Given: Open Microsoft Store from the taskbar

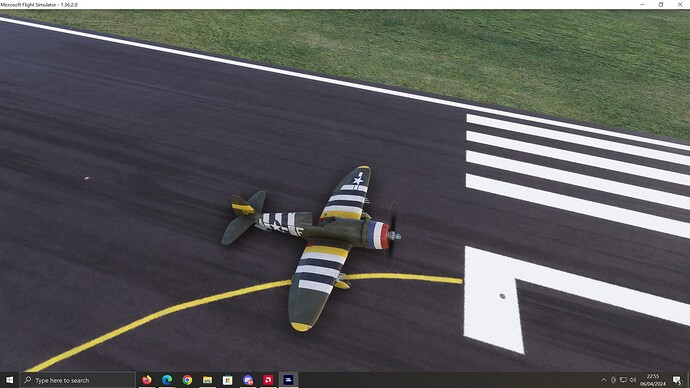Looking at the screenshot, I should coord(228,380).
